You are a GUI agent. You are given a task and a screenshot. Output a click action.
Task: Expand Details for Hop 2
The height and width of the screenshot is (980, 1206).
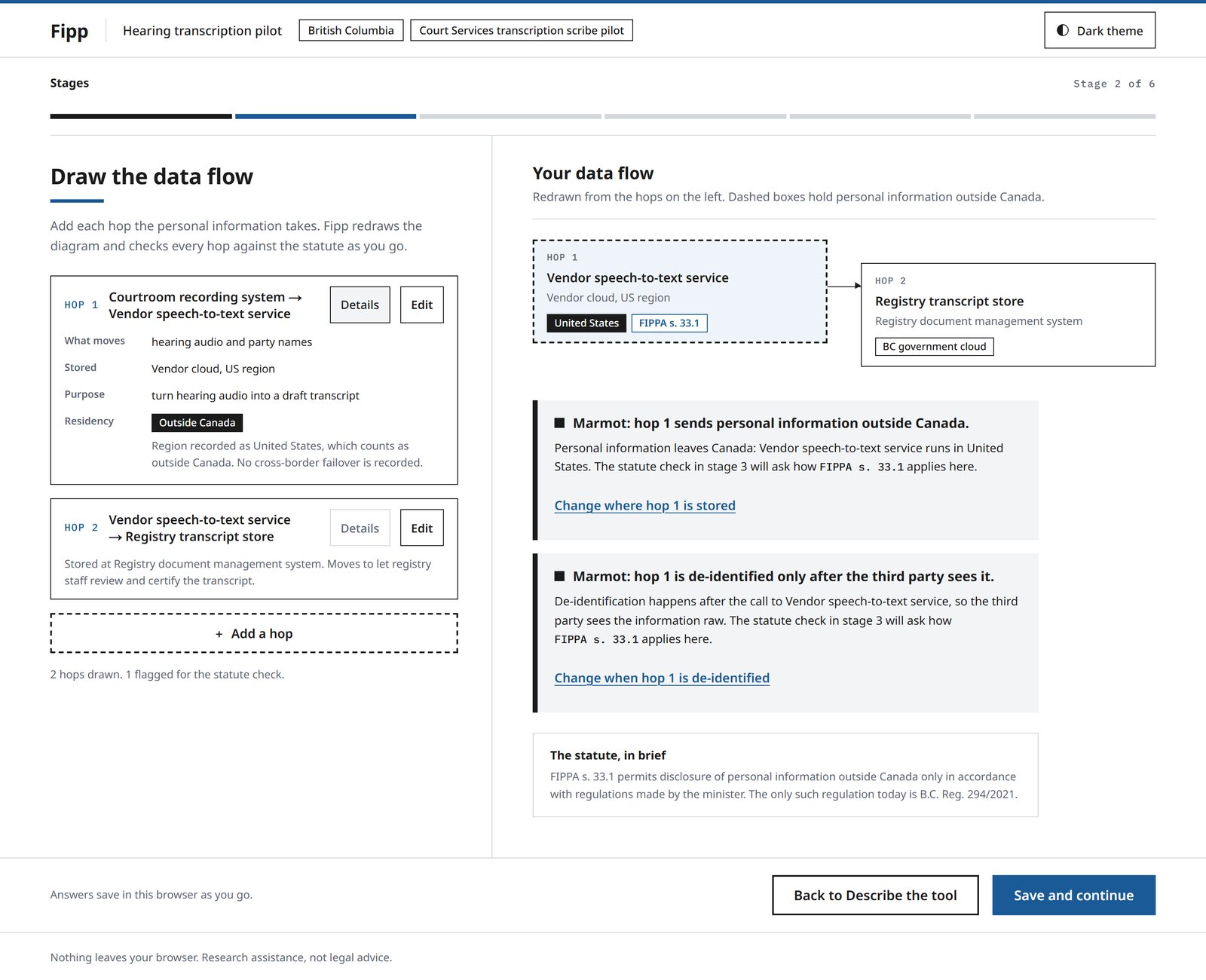tap(360, 528)
